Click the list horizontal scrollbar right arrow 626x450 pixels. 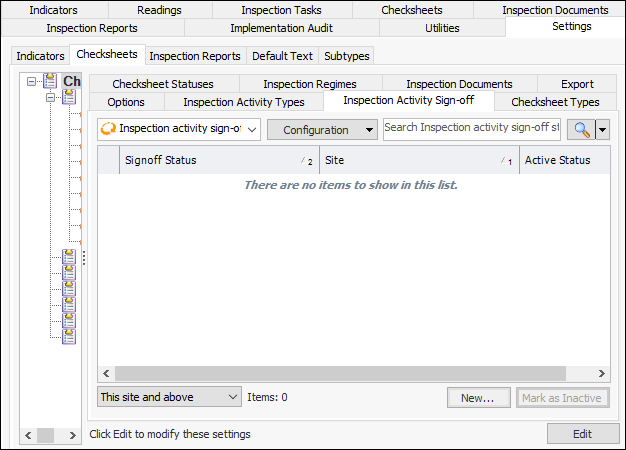(602, 373)
